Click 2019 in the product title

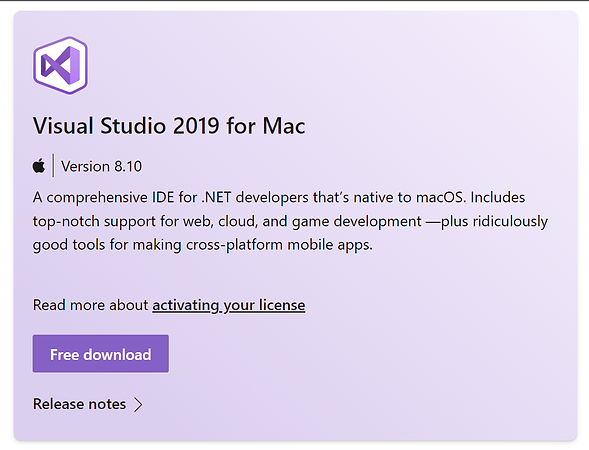point(196,125)
